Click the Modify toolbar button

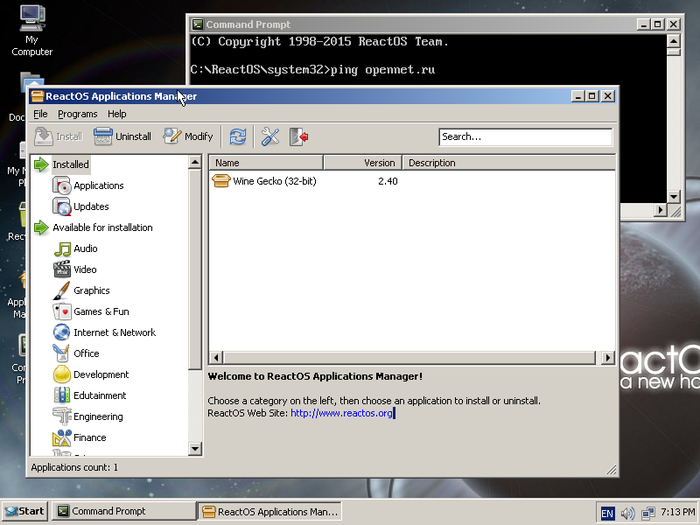(188, 137)
